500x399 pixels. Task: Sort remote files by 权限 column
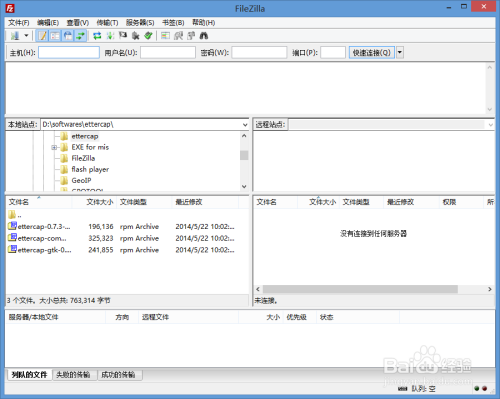point(461,202)
